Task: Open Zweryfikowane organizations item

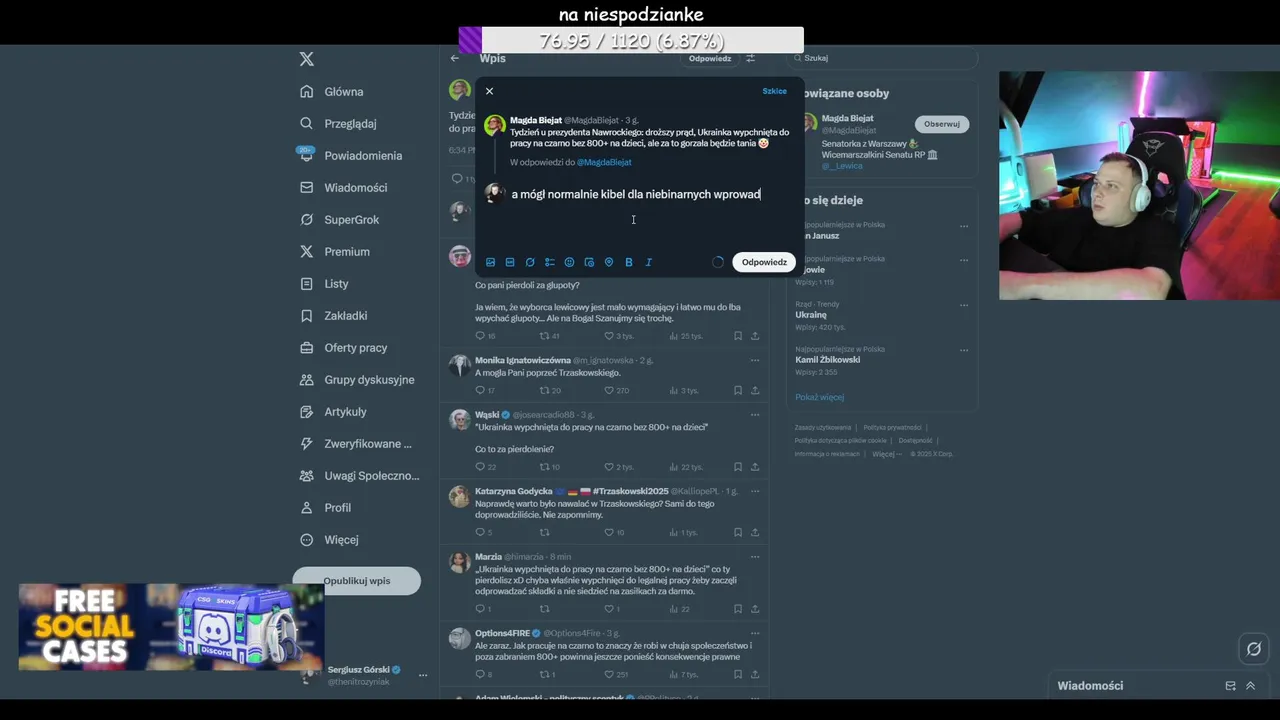Action: coord(356,443)
